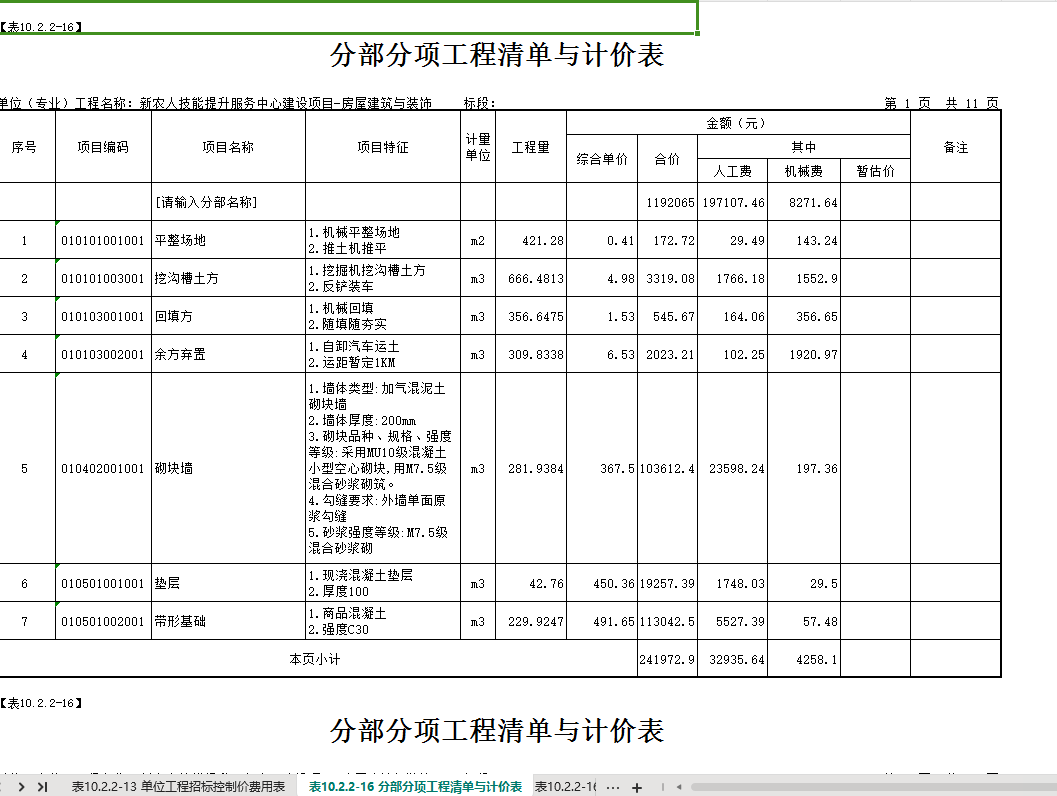Screen dimensions: 1057x796
Task: Select the subtotal value 241972.9
Action: click(667, 659)
